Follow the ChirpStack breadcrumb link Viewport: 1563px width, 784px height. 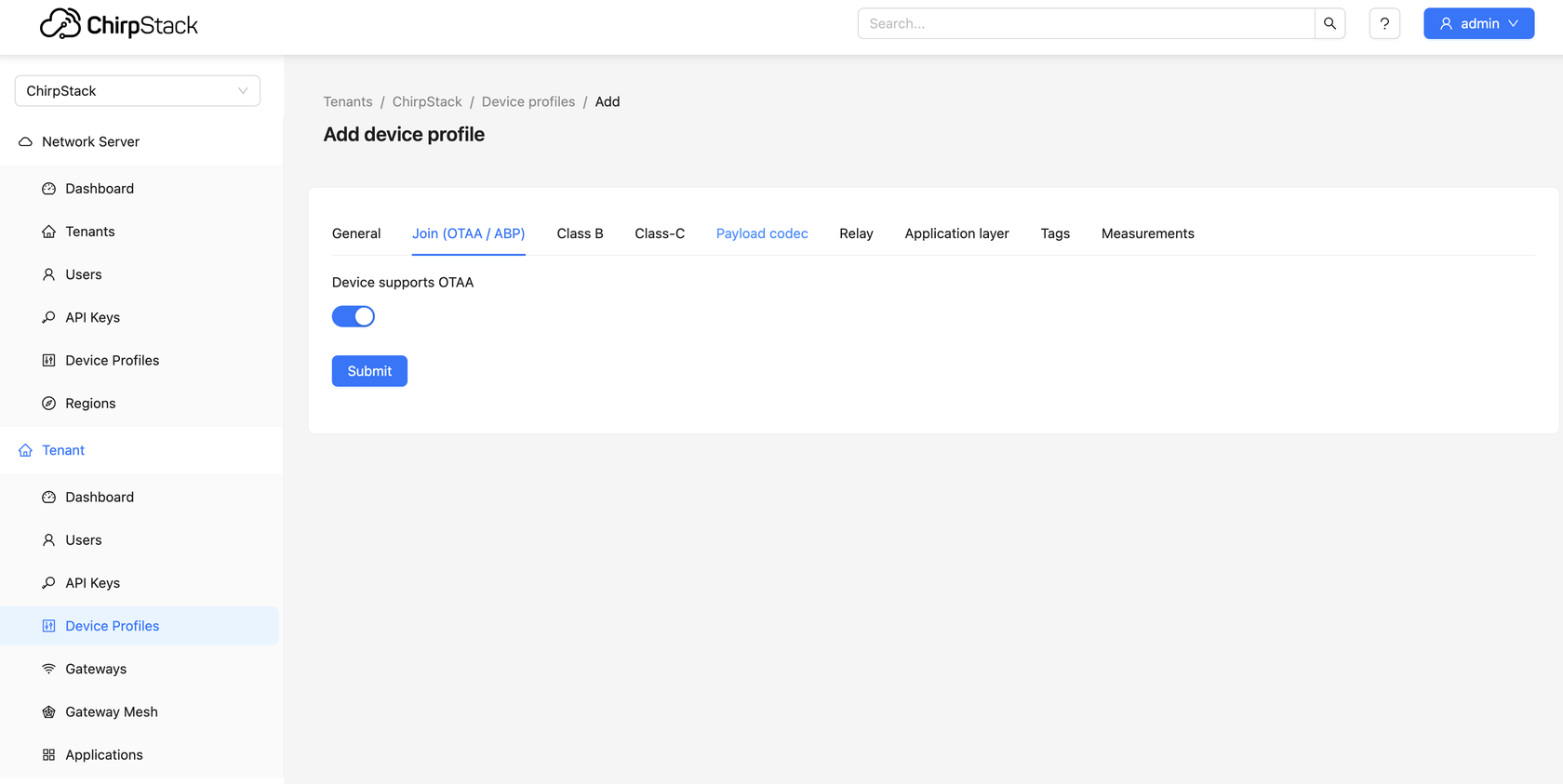427,101
